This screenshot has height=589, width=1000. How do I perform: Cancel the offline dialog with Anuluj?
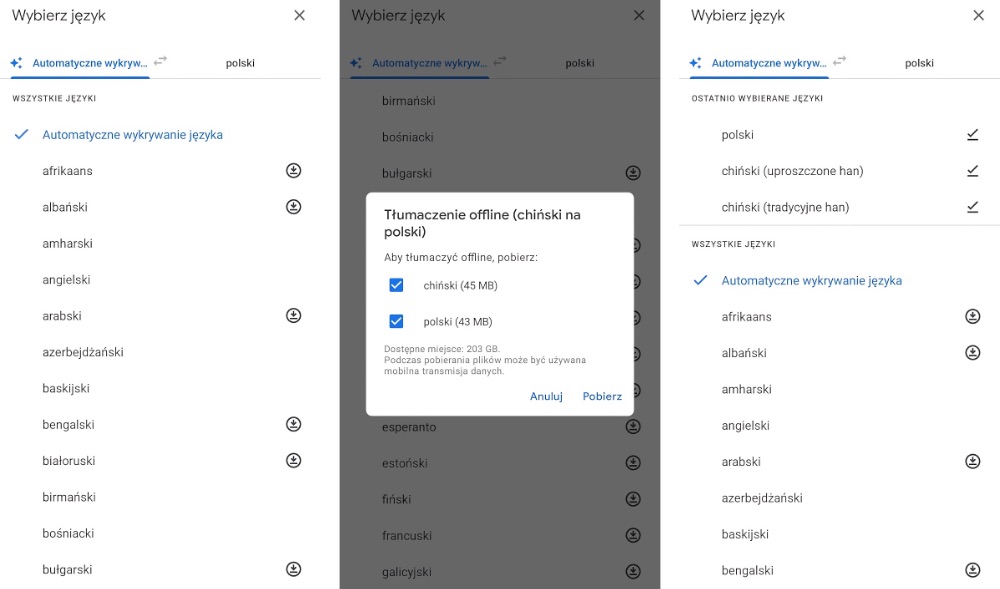click(546, 396)
